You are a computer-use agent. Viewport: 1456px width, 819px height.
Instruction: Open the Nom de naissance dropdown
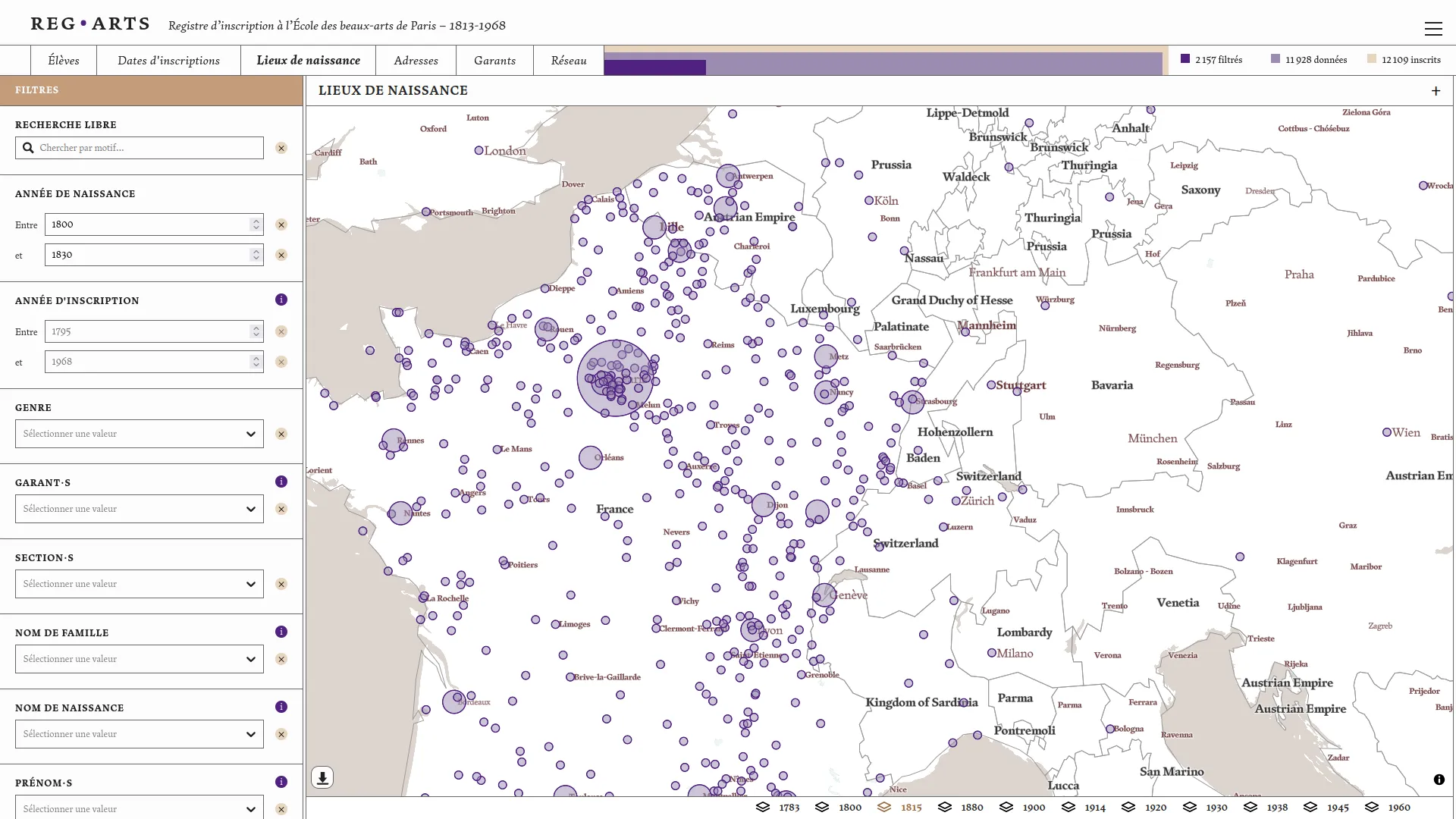(140, 734)
